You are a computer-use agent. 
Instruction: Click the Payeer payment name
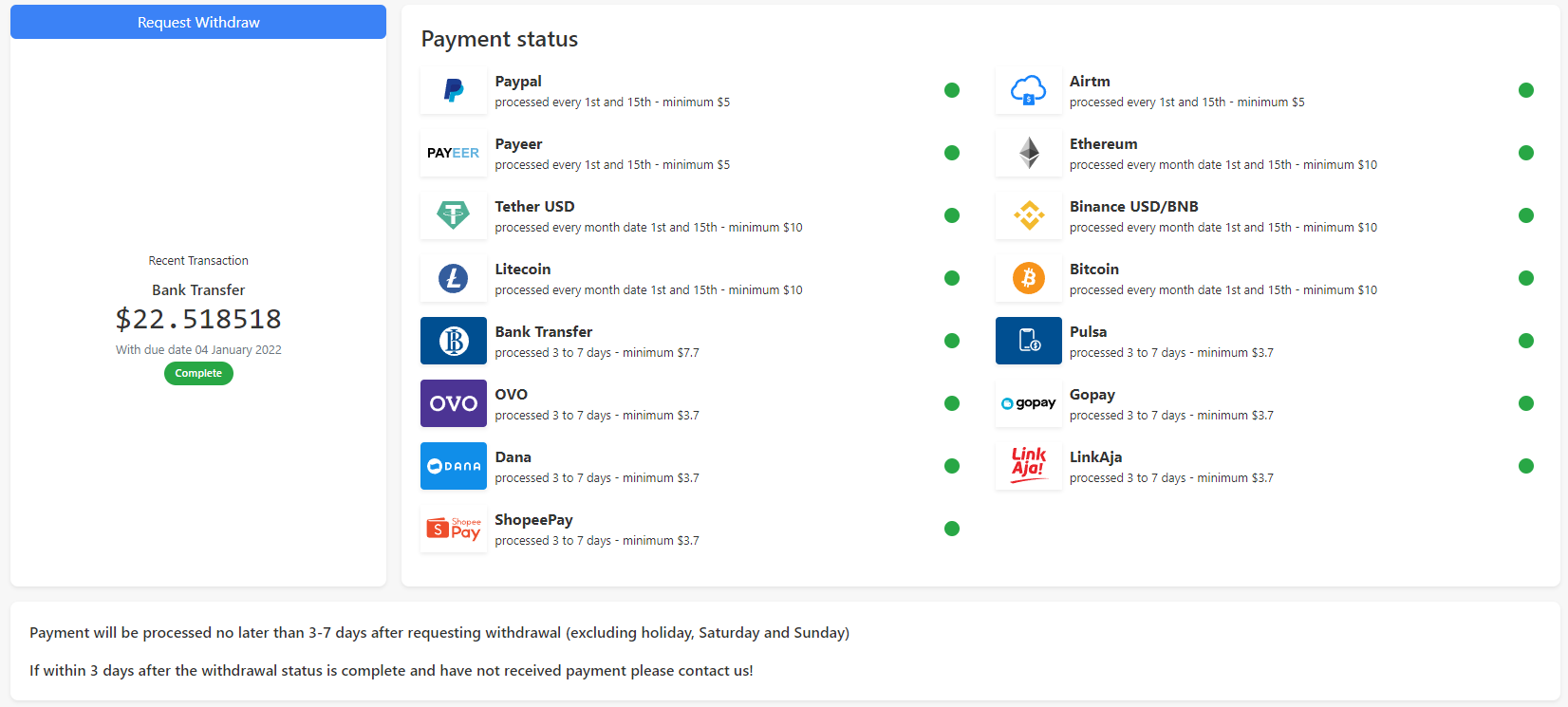[x=518, y=144]
